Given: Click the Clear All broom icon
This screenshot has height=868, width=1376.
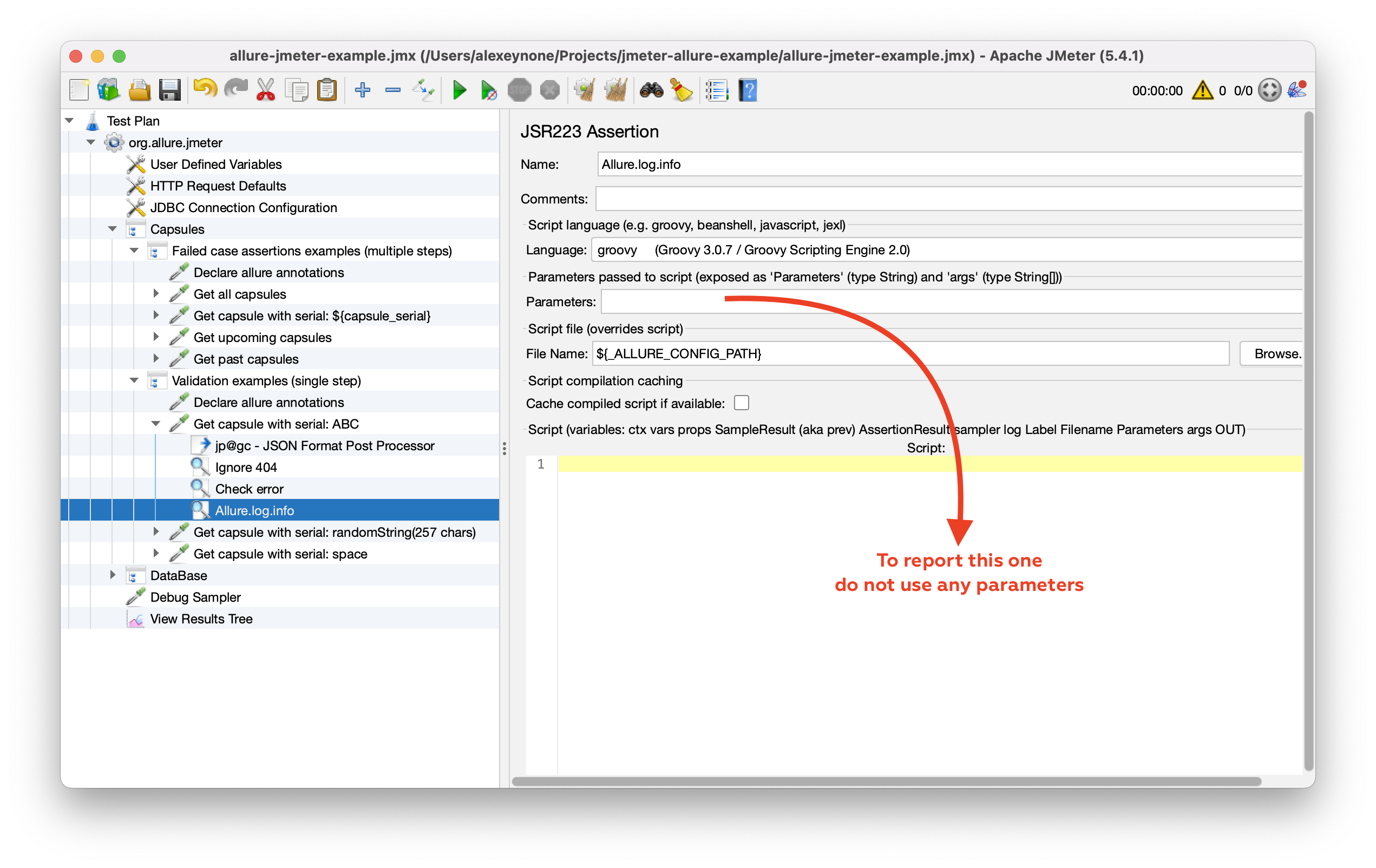Looking at the screenshot, I should pos(616,90).
